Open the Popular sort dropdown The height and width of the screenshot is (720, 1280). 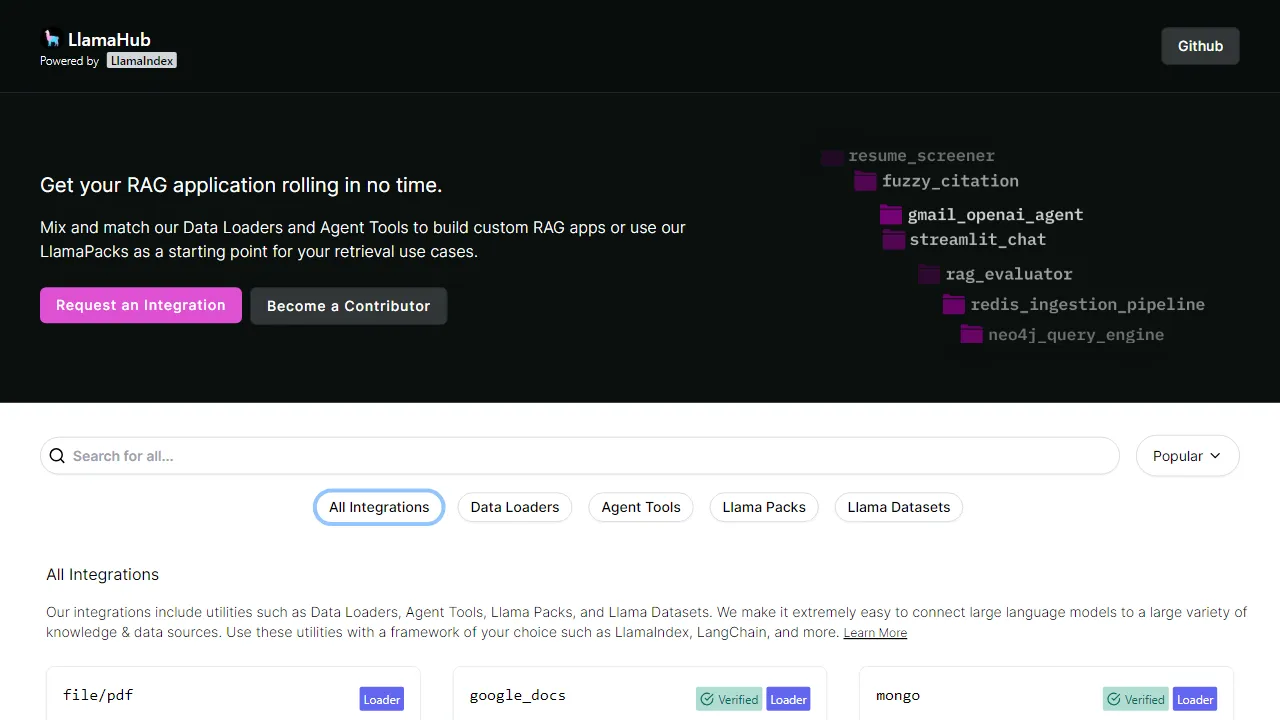click(1187, 456)
